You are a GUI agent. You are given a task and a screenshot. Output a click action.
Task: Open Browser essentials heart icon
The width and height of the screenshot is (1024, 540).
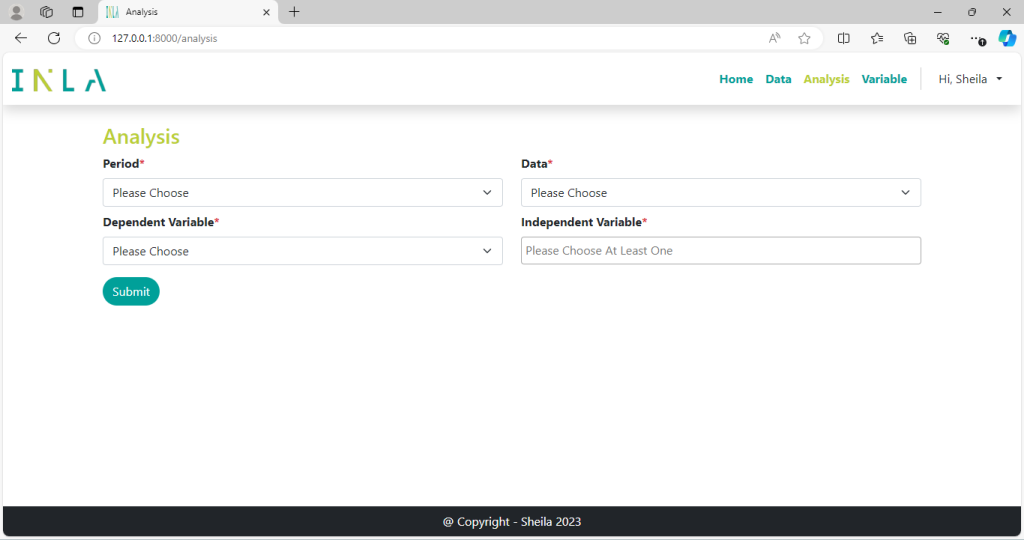(943, 39)
